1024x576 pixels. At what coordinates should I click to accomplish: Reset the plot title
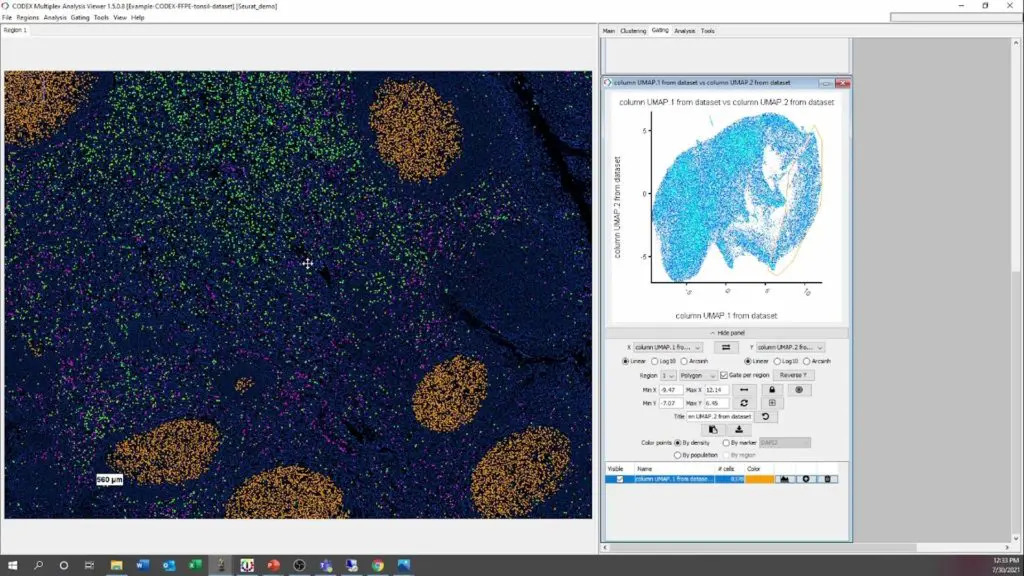click(x=765, y=416)
